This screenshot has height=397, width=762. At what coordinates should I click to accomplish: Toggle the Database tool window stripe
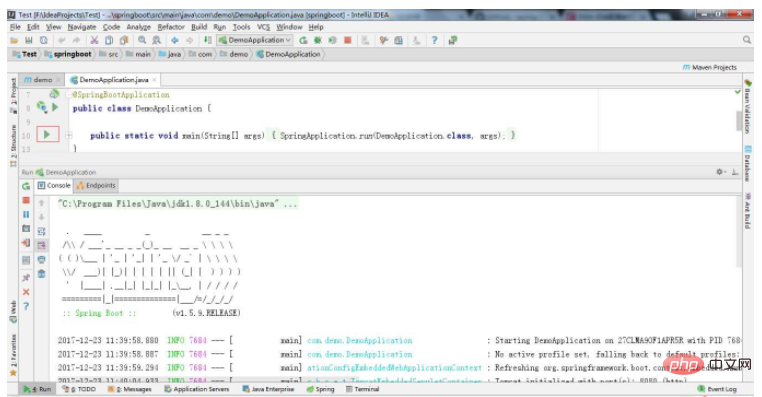click(x=747, y=163)
